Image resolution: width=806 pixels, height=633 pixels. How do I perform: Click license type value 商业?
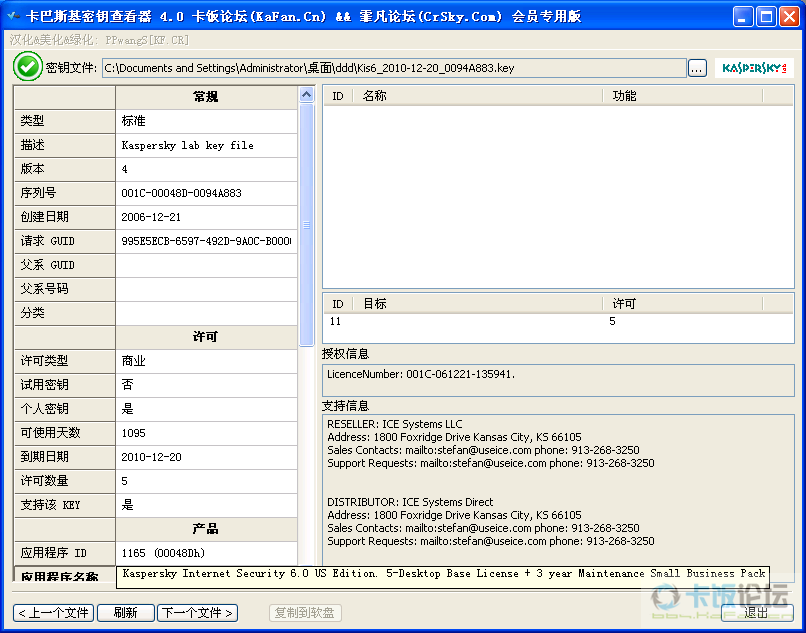click(x=206, y=361)
